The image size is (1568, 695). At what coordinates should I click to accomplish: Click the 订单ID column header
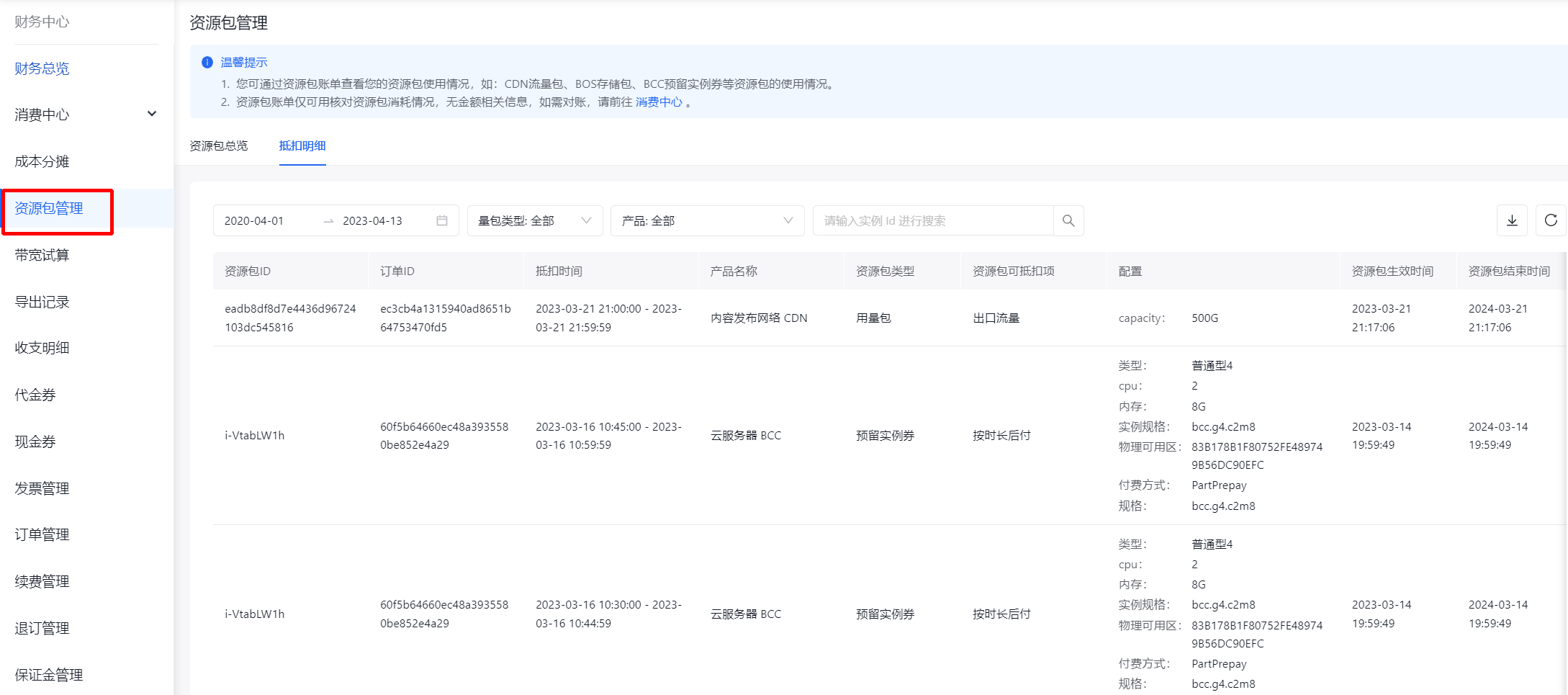[x=397, y=271]
